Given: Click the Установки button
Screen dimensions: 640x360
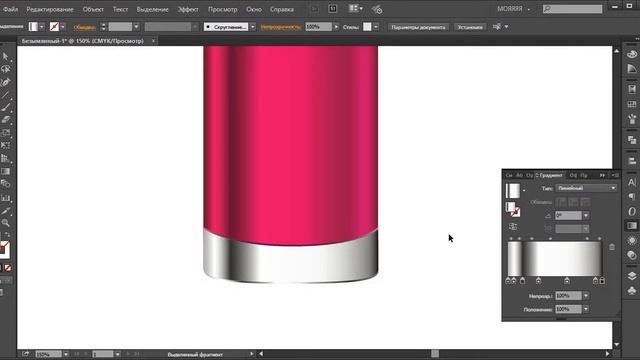Looking at the screenshot, I should click(x=469, y=27).
